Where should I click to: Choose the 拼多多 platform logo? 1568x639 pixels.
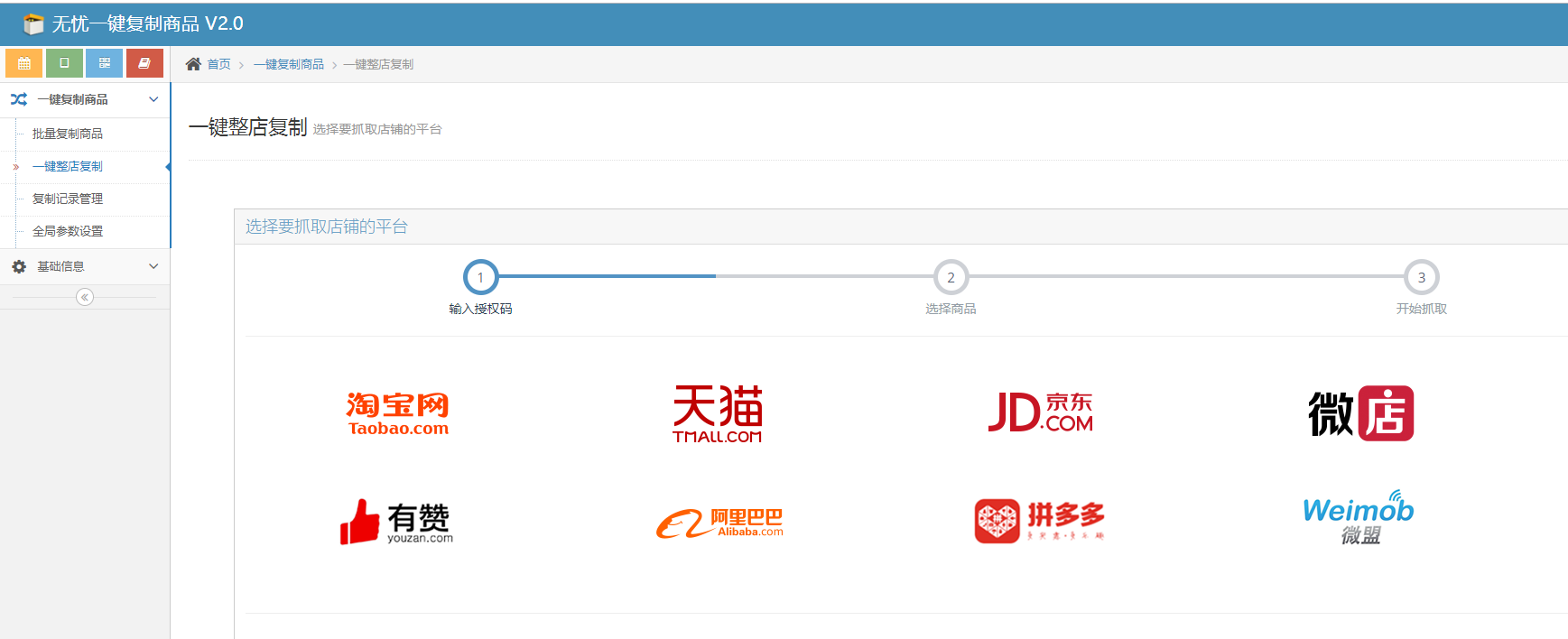point(1040,521)
